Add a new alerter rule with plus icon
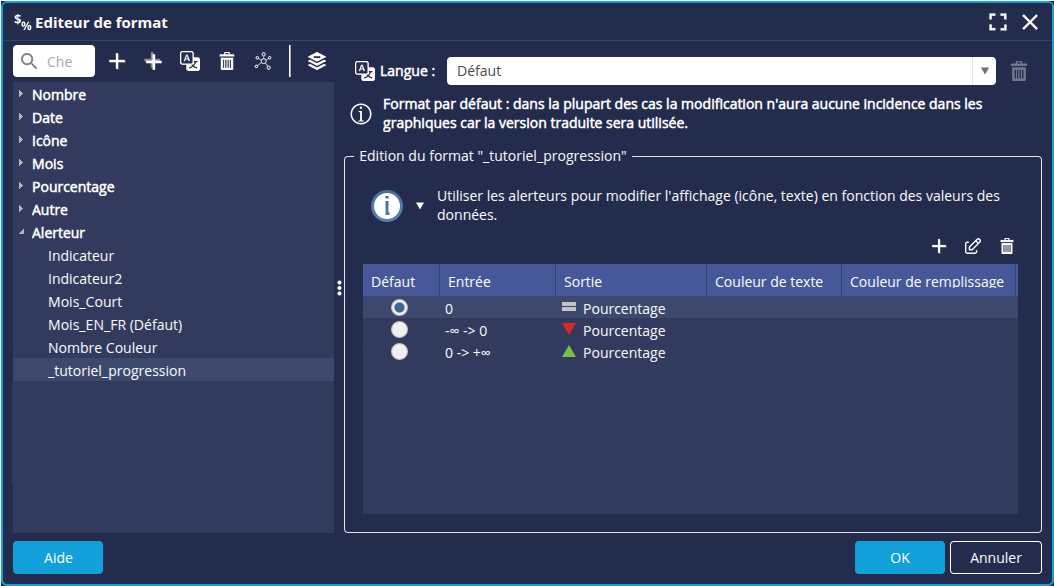 click(939, 247)
